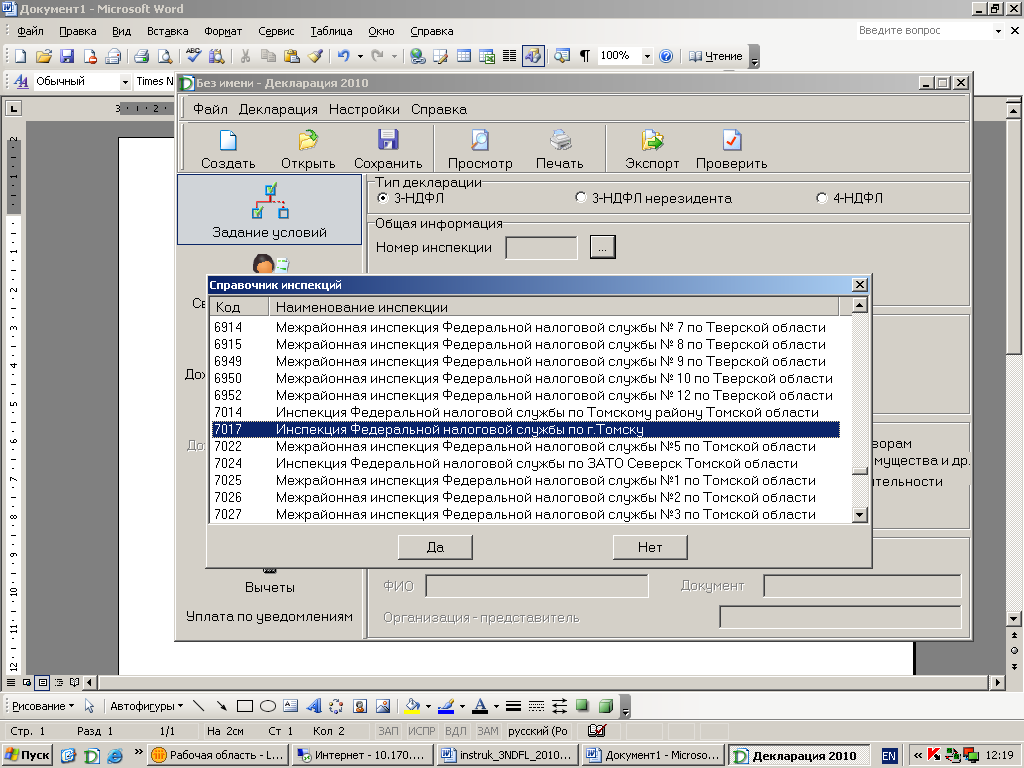Click the Insert Table icon in Word
The height and width of the screenshot is (768, 1024).
tap(464, 56)
